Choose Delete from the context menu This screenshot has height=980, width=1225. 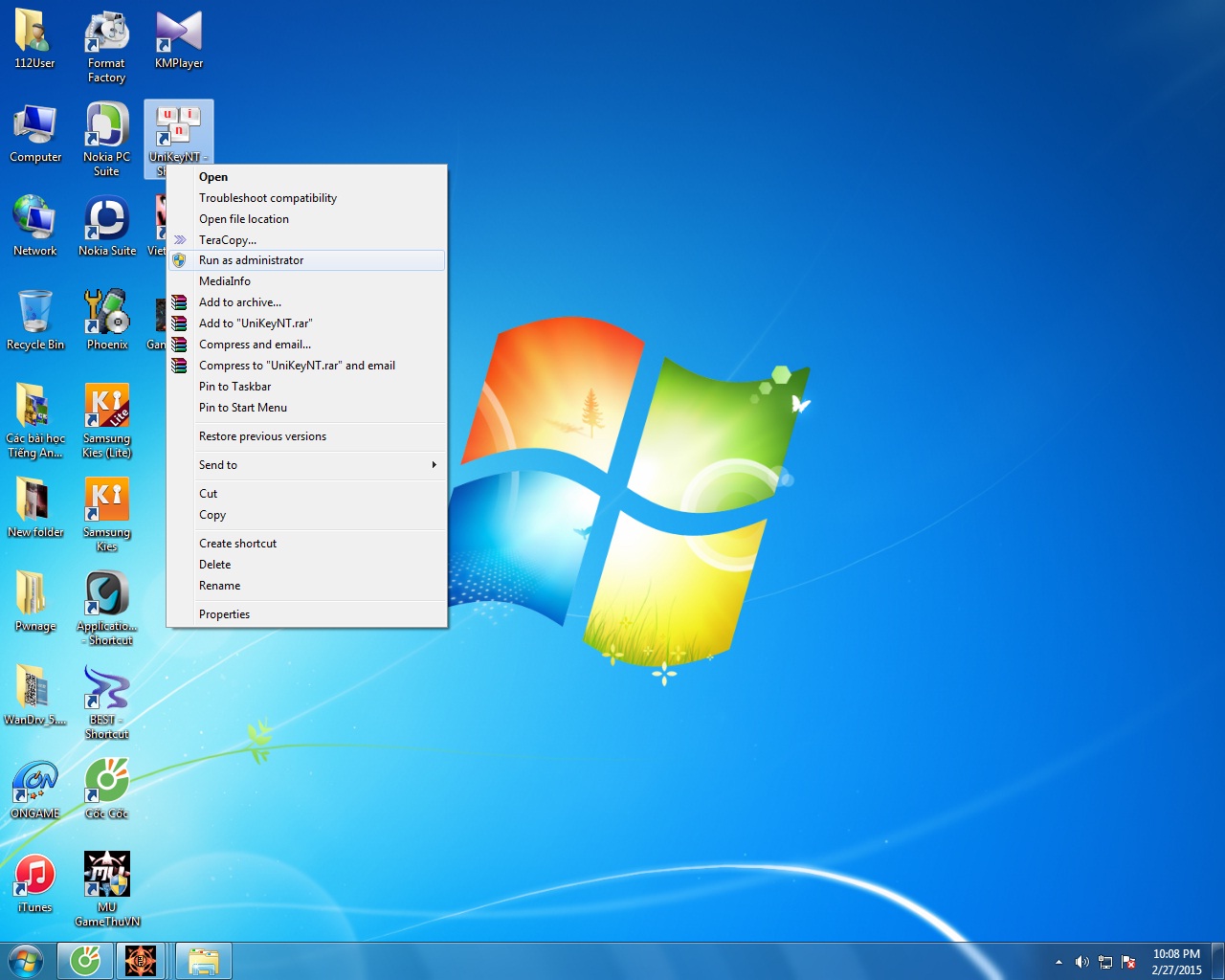(306, 565)
